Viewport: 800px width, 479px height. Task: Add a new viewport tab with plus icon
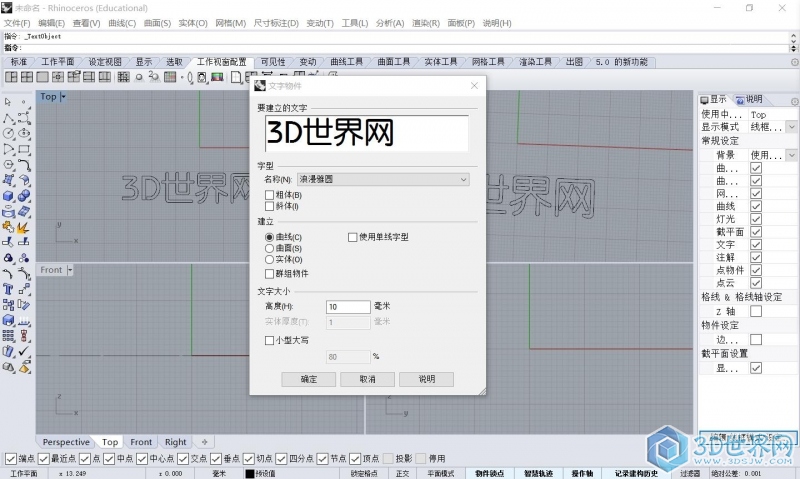pos(205,442)
